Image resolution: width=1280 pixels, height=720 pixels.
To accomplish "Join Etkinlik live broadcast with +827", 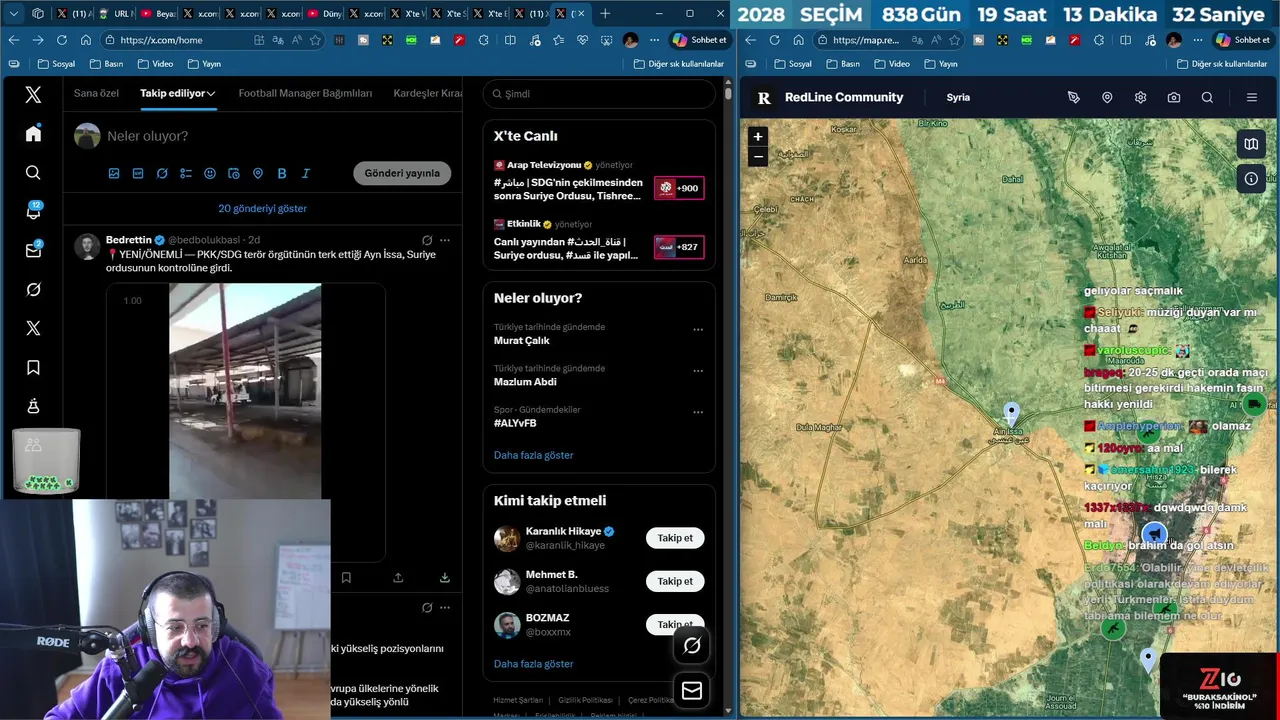I will (x=679, y=247).
